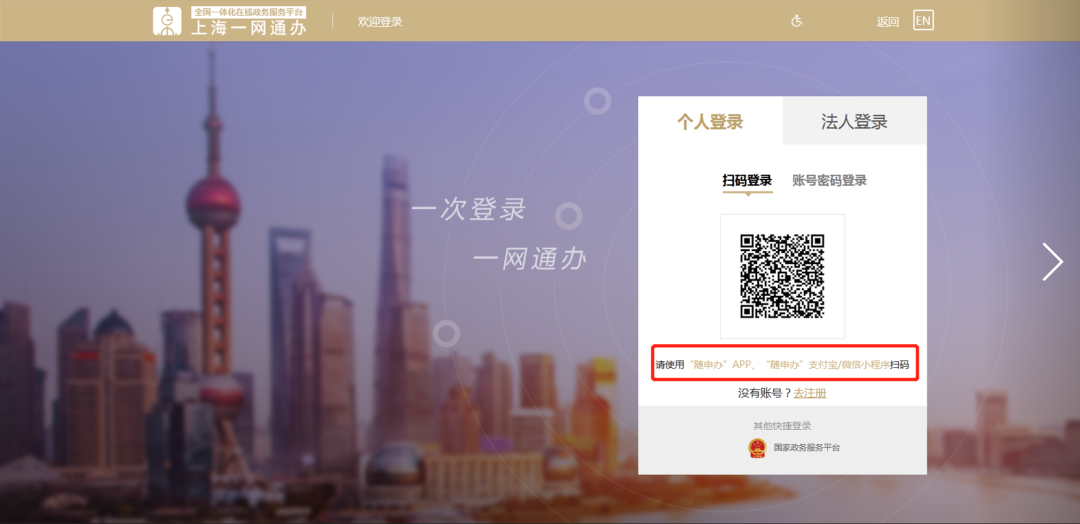Click the 上海一网通办 logo icon
1080x524 pixels.
tap(167, 21)
